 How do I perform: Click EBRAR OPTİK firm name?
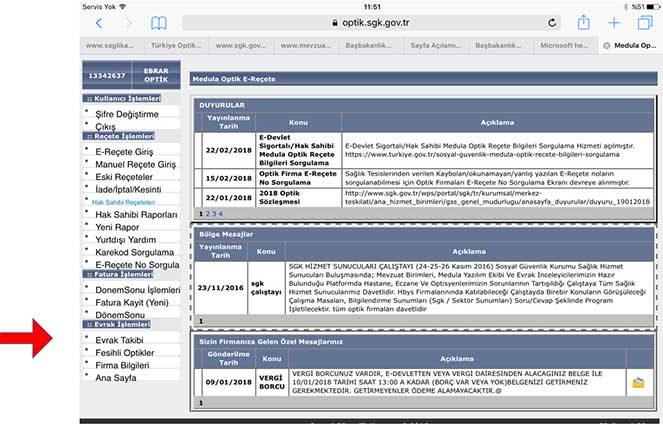coord(156,75)
